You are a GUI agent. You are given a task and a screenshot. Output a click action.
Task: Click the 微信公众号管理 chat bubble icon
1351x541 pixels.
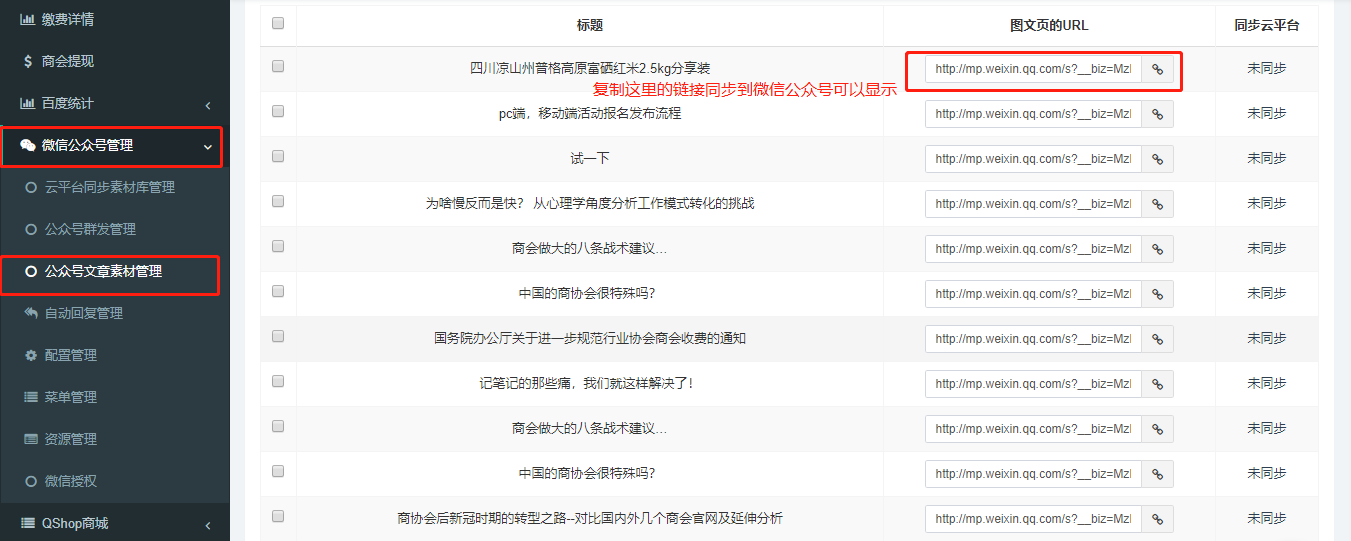tap(28, 146)
